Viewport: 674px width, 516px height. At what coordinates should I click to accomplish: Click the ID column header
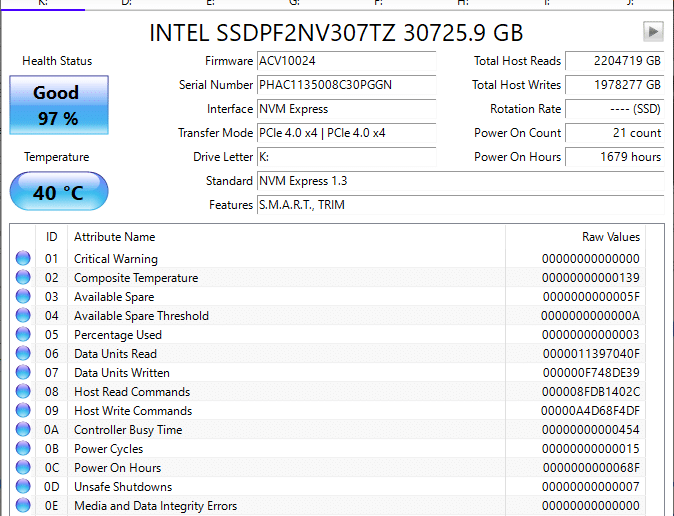point(52,237)
